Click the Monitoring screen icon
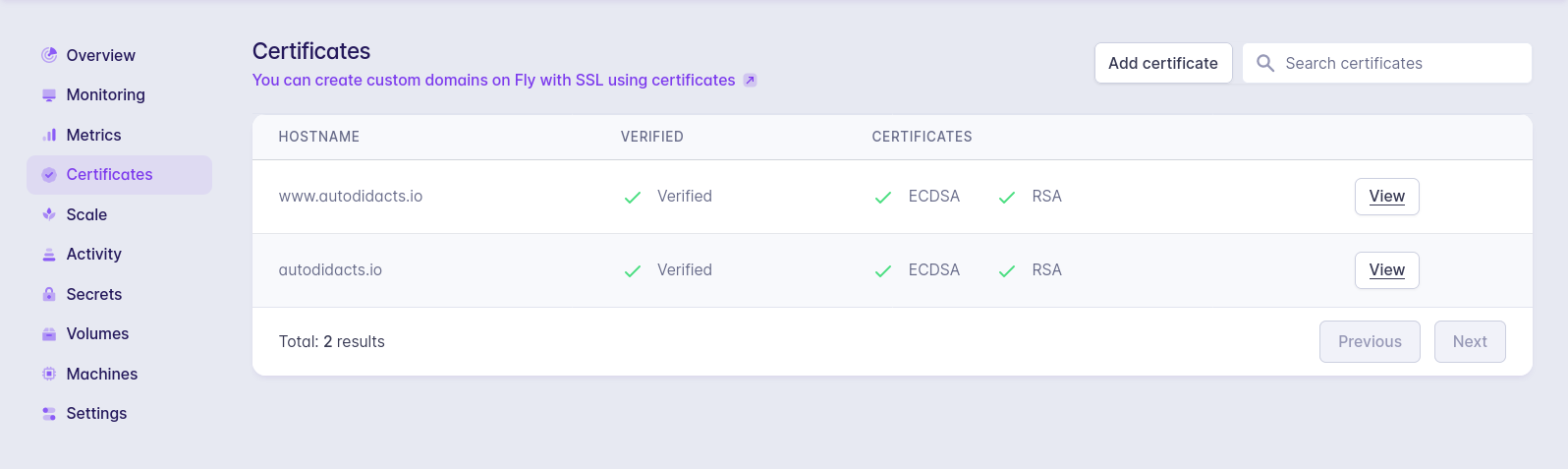 pos(49,95)
